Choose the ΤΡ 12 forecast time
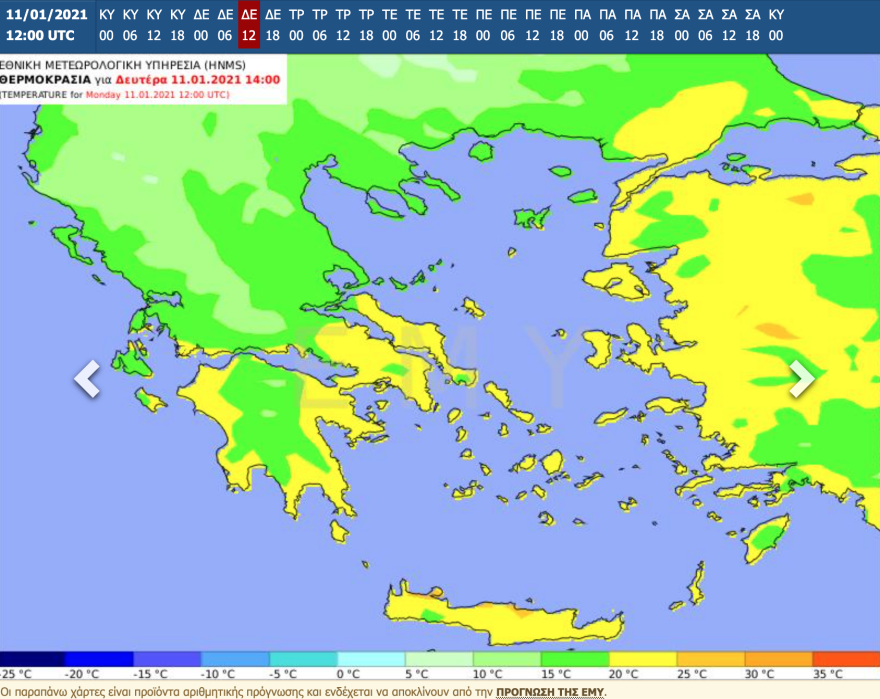Image resolution: width=880 pixels, height=699 pixels. (x=343, y=25)
